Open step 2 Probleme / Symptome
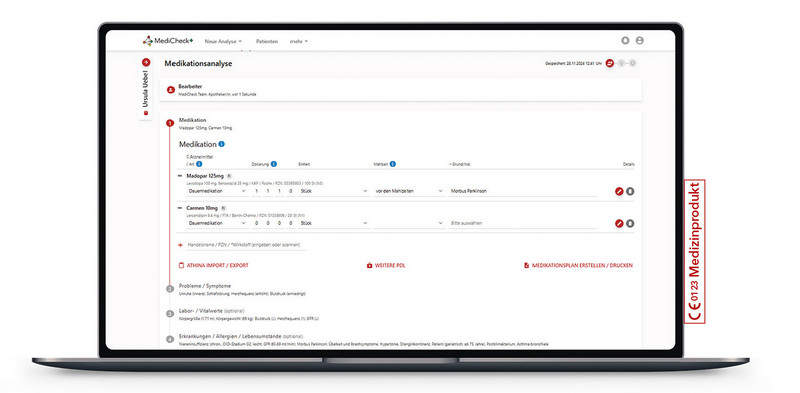This screenshot has width=800, height=393. (x=205, y=286)
